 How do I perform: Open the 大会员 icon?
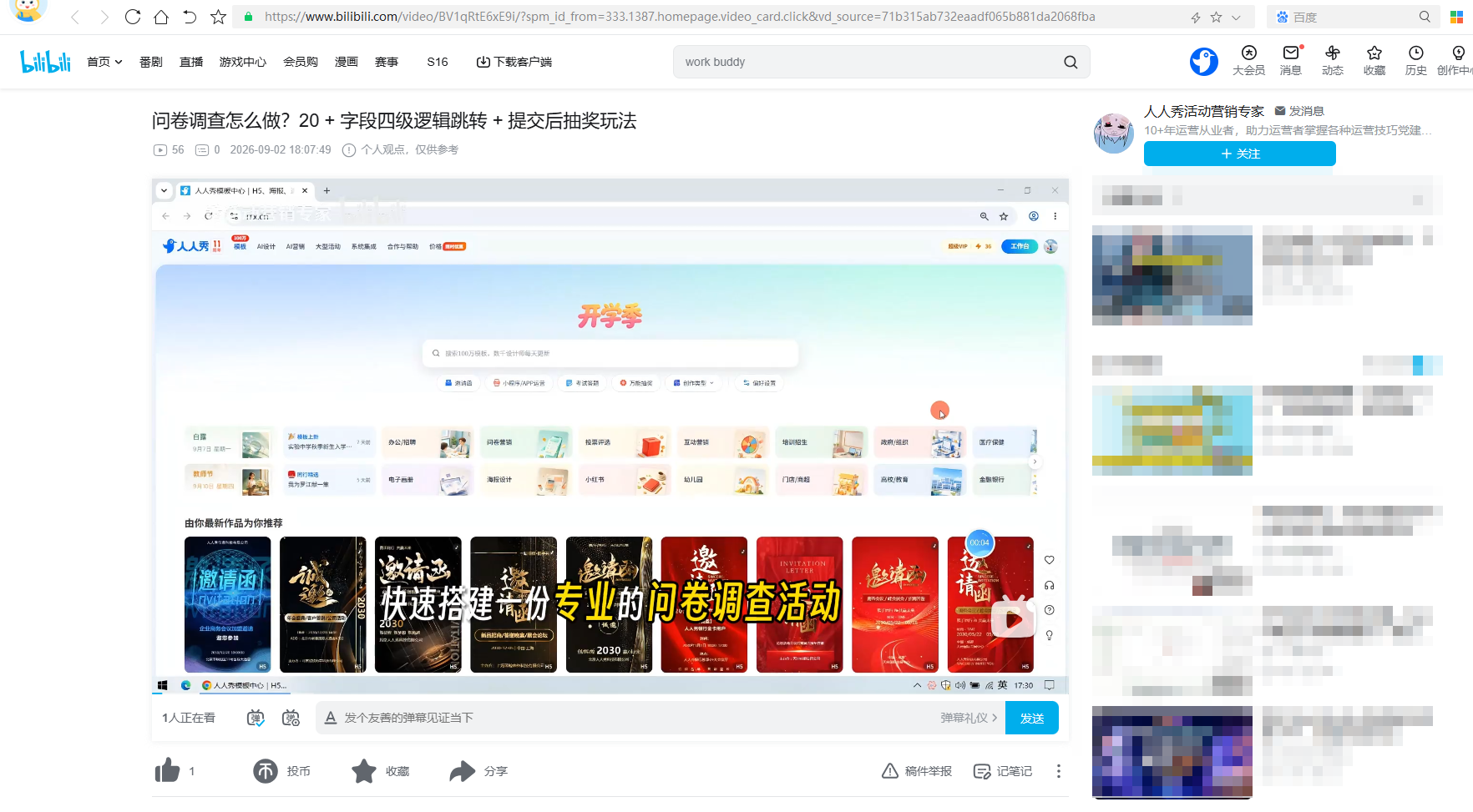1249,61
